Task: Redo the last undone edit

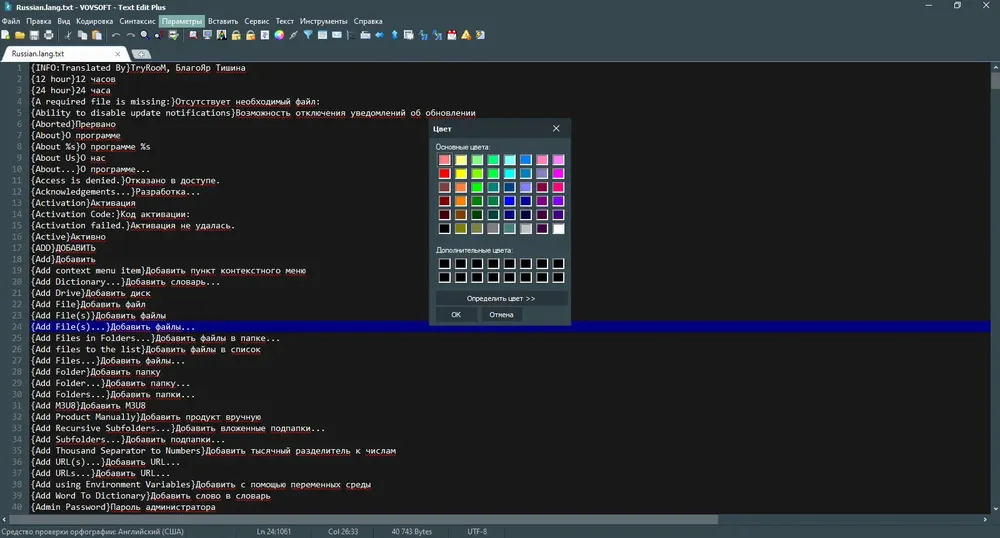Action: click(x=130, y=35)
